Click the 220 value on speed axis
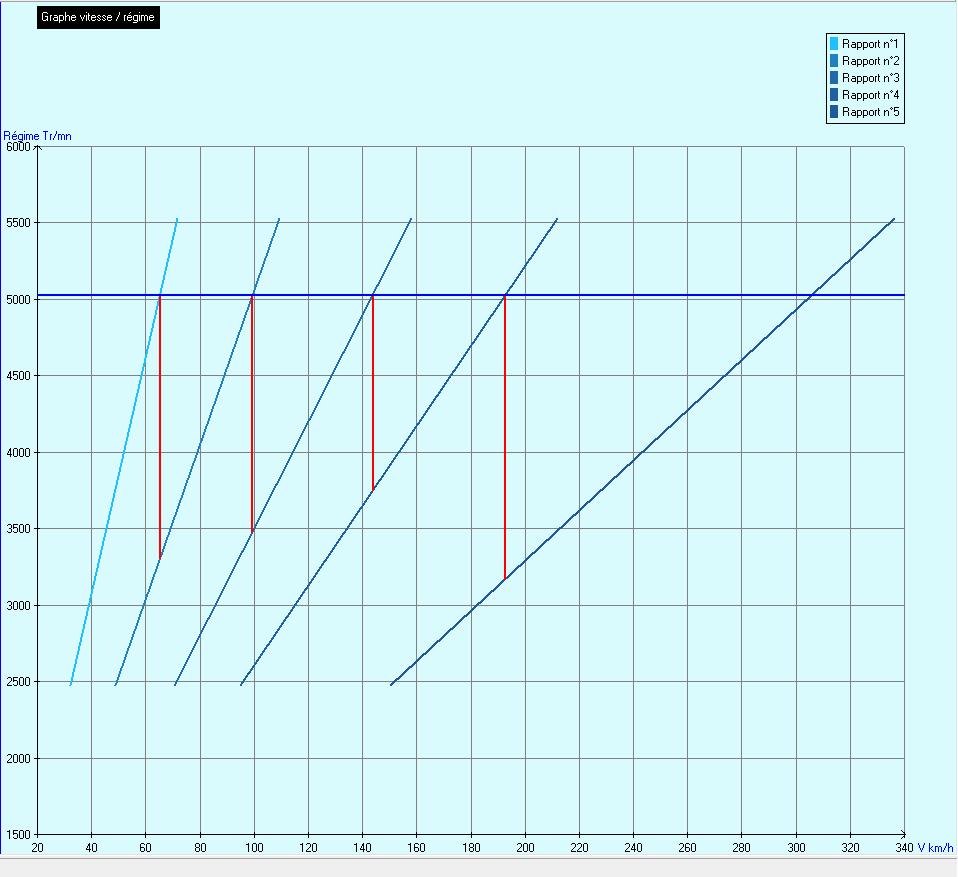958x877 pixels. tap(579, 848)
